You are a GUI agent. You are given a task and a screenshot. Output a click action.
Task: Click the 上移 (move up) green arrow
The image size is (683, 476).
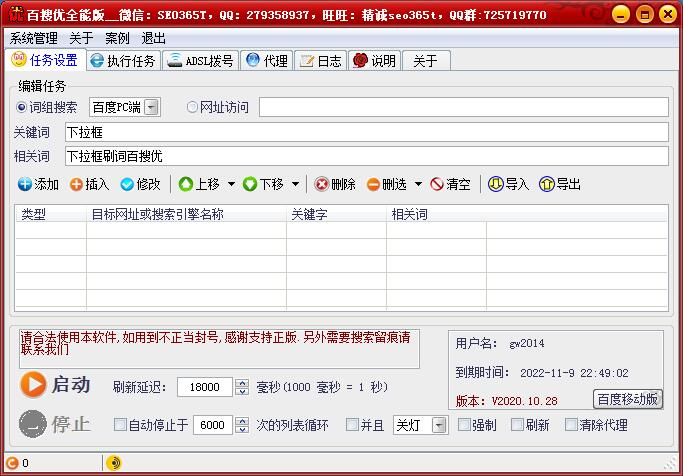(186, 184)
